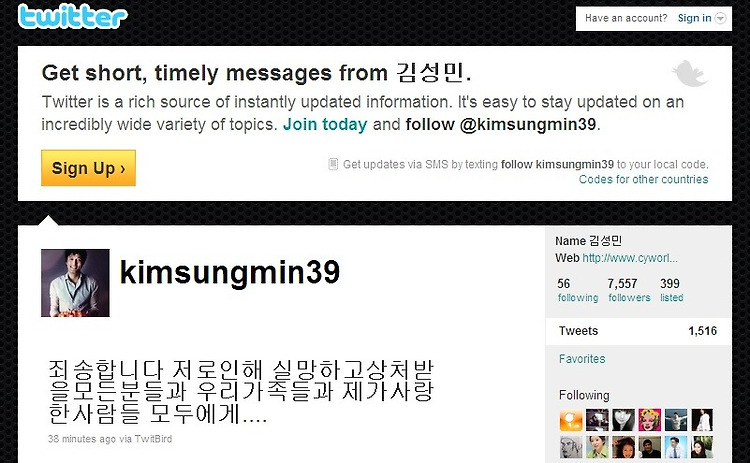750x463 pixels.
Task: Open the orange avatar in Following
Action: tap(571, 420)
